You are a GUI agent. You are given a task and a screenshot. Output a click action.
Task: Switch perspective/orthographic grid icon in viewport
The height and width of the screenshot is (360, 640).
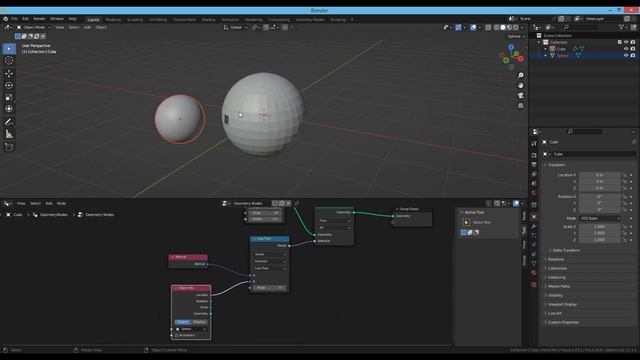520,106
